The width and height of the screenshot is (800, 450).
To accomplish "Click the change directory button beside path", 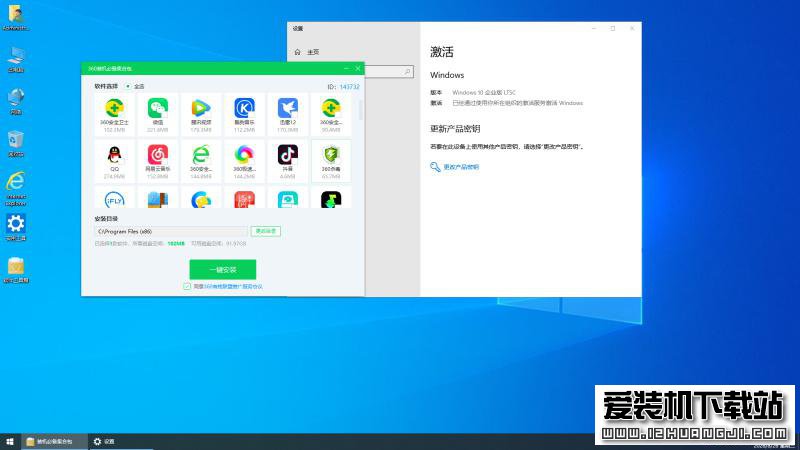I will pyautogui.click(x=265, y=231).
